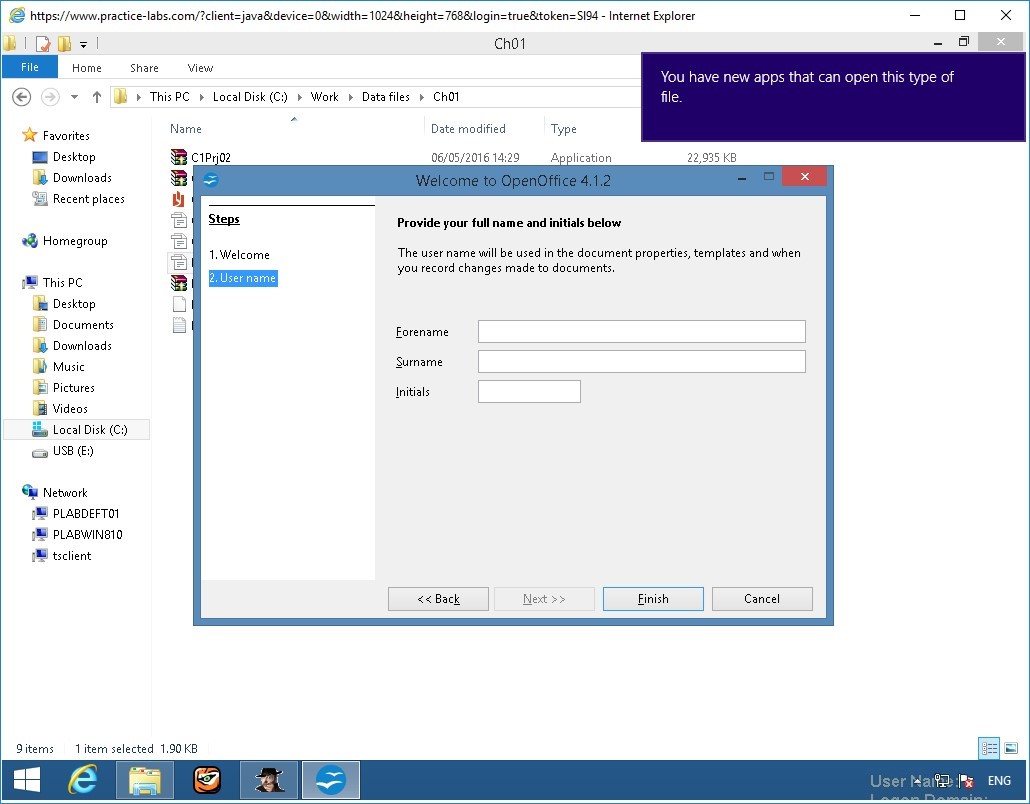Sort files by Type column header

pos(564,129)
